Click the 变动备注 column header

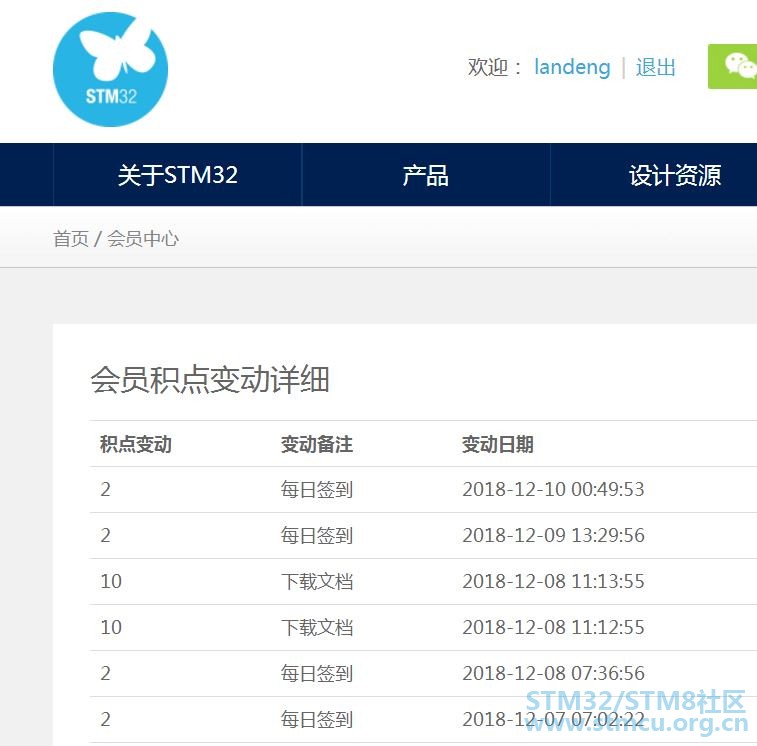pos(317,444)
